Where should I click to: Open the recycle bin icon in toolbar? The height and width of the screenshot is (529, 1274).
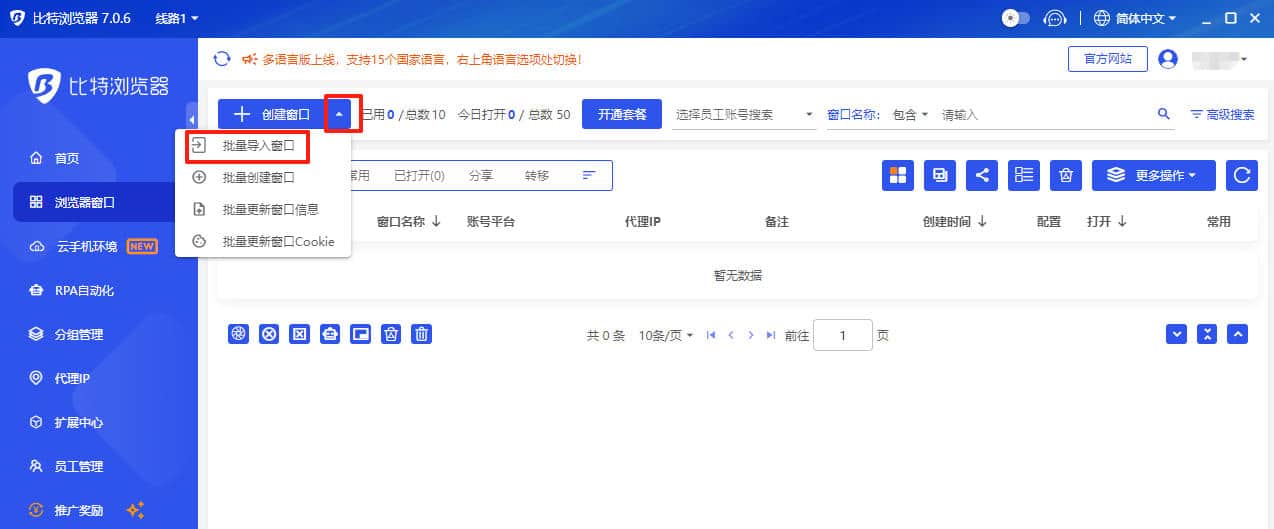1066,175
